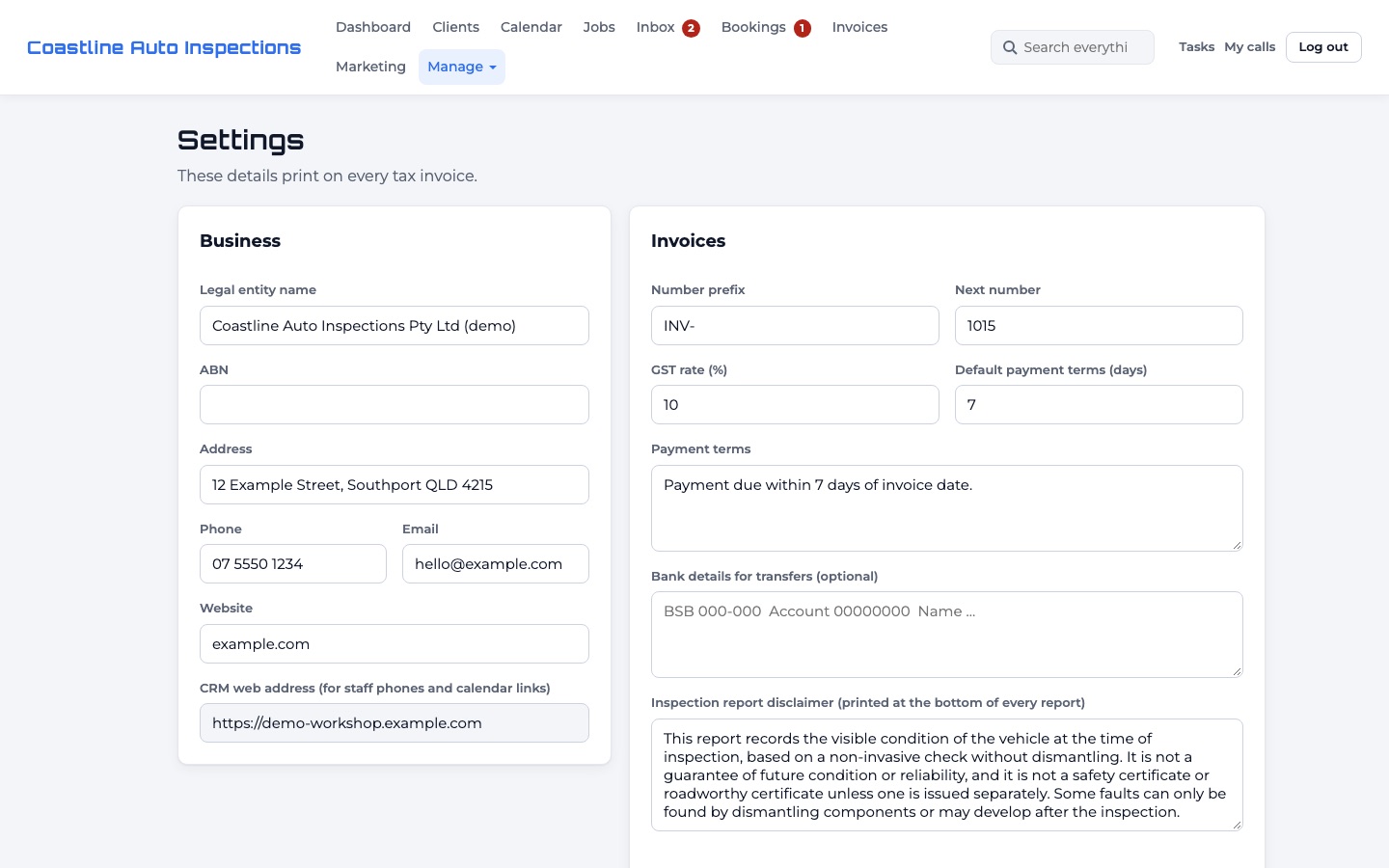Screen dimensions: 1389x868
Task: Expand the Manage dropdown menu
Action: [462, 67]
